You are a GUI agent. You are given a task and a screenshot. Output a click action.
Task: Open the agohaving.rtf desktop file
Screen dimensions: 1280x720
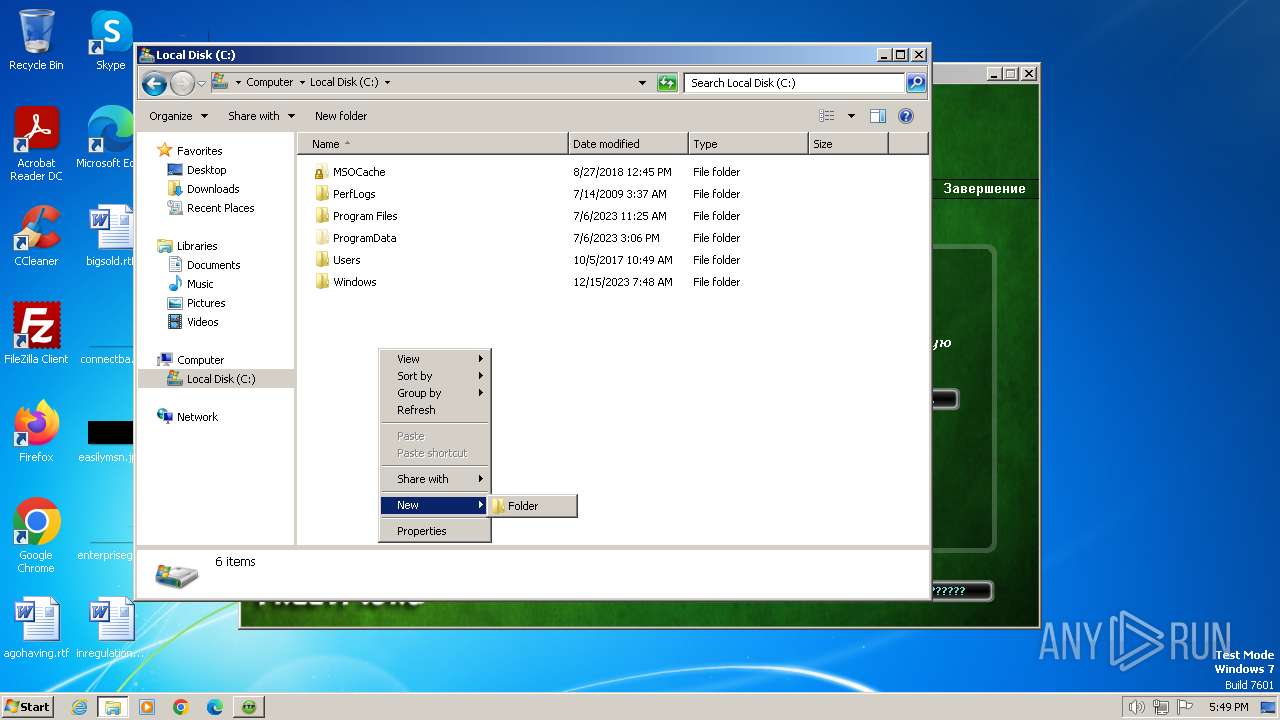pos(36,628)
